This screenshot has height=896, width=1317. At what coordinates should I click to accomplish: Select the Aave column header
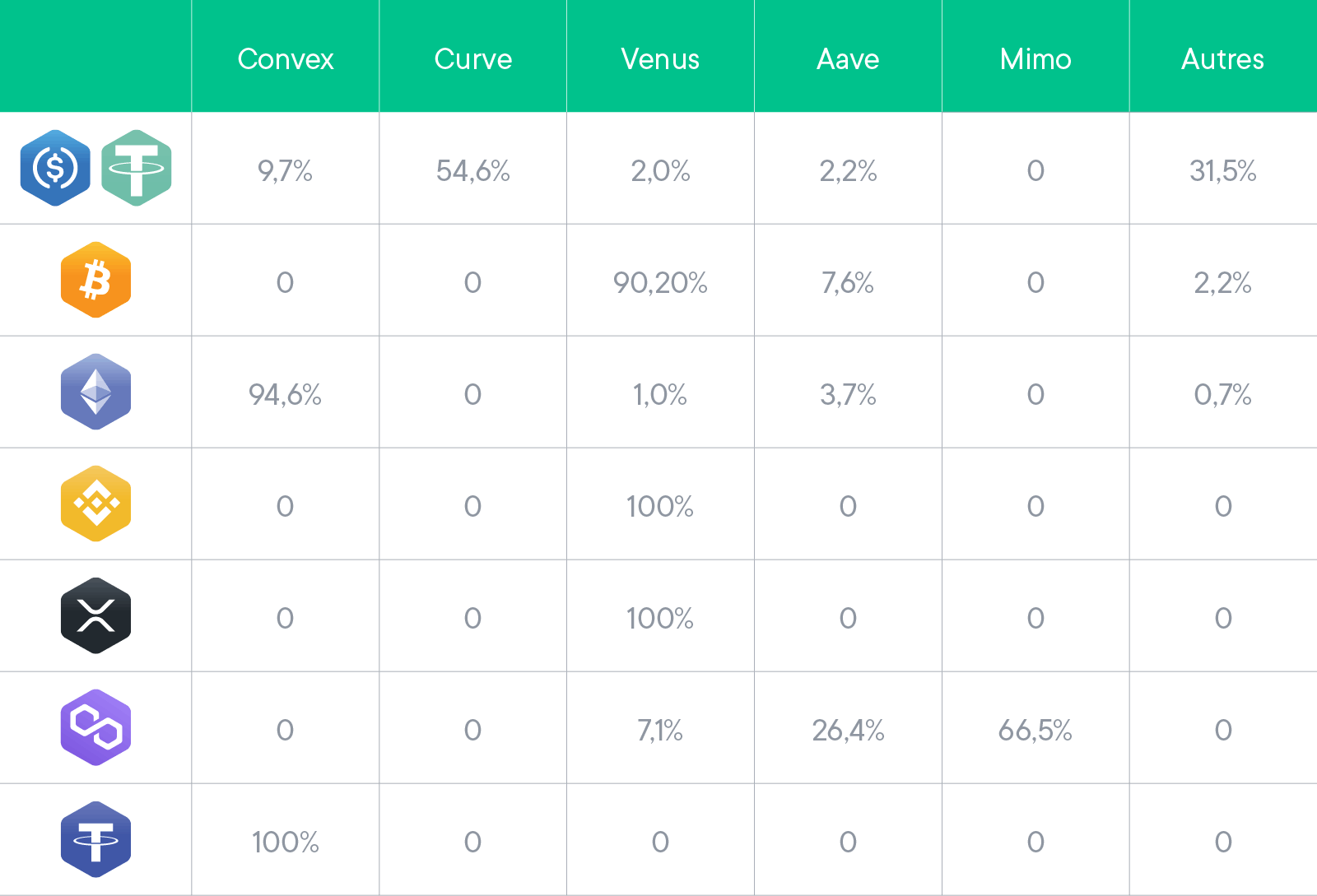(848, 59)
